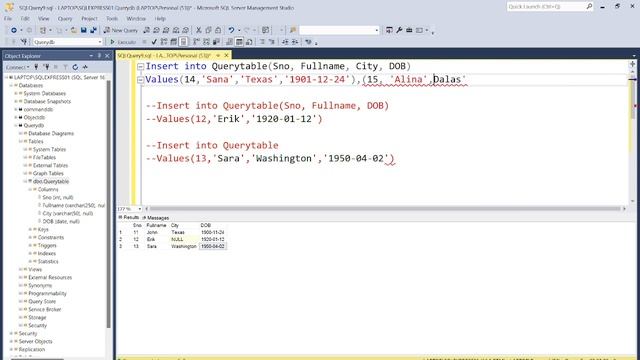Switch to the Messages tab
The width and height of the screenshot is (640, 360).
click(156, 218)
